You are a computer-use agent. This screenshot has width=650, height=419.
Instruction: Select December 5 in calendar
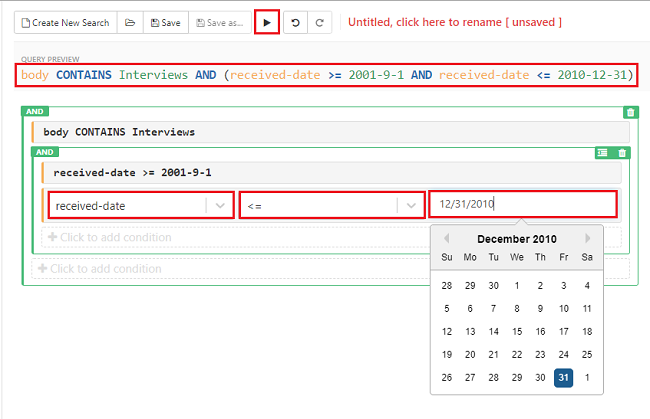[x=447, y=309]
